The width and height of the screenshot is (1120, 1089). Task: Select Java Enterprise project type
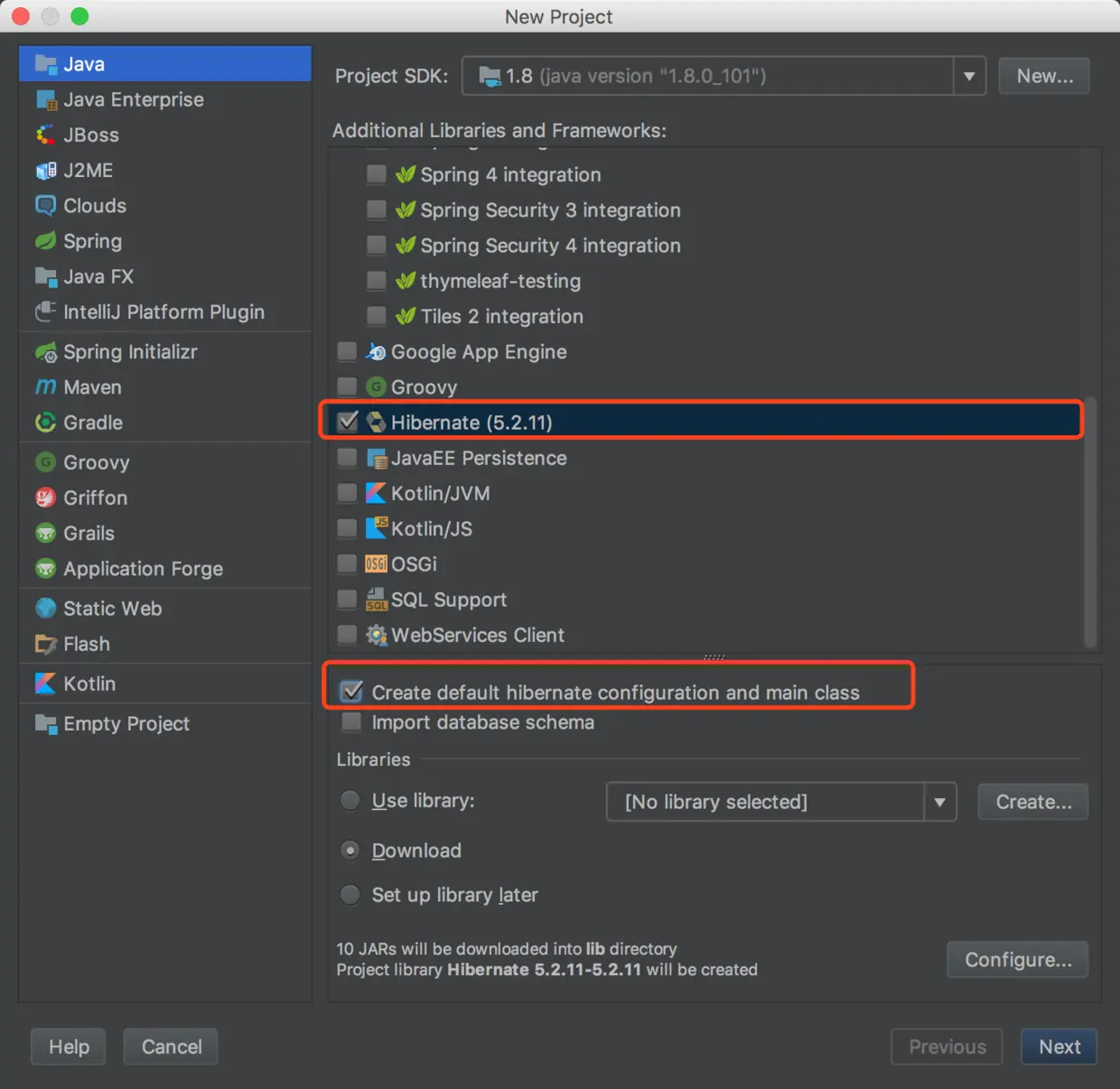tap(165, 99)
